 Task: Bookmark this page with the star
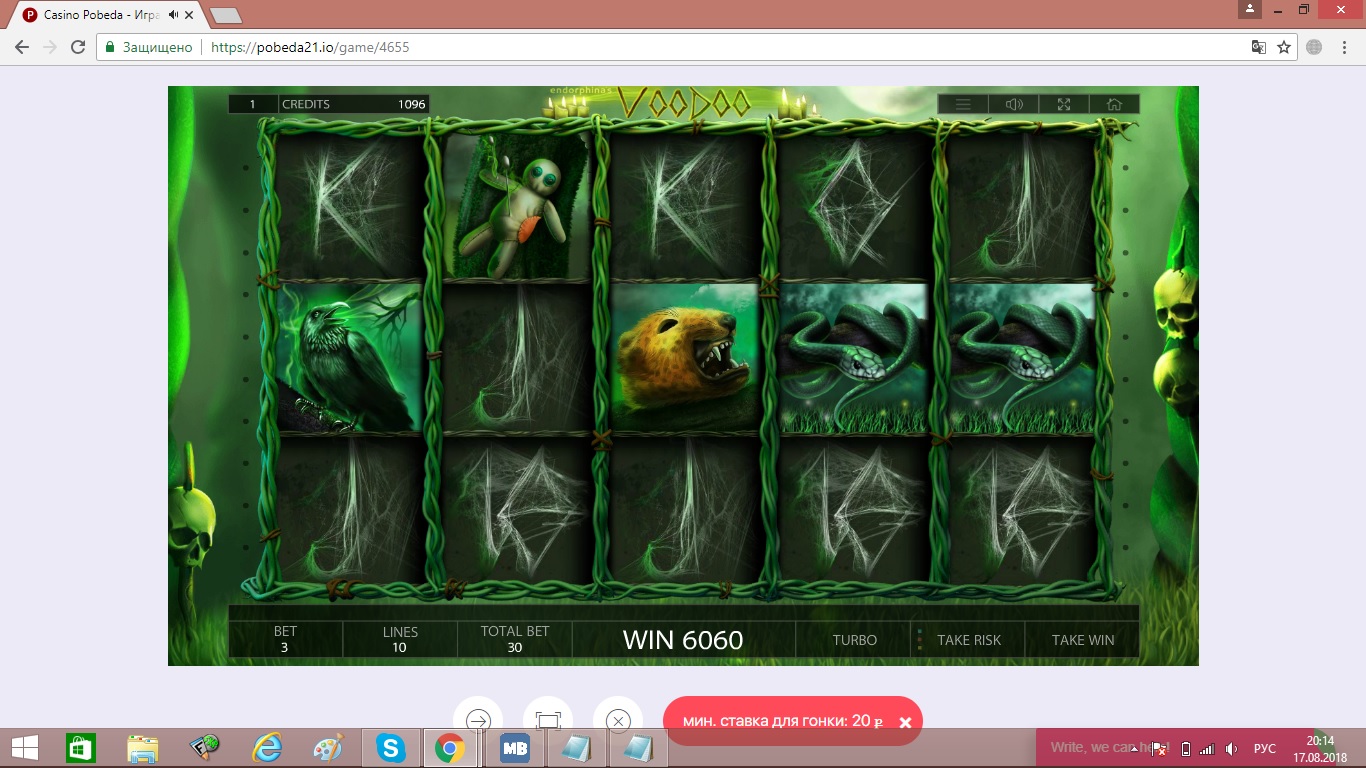pyautogui.click(x=1284, y=47)
